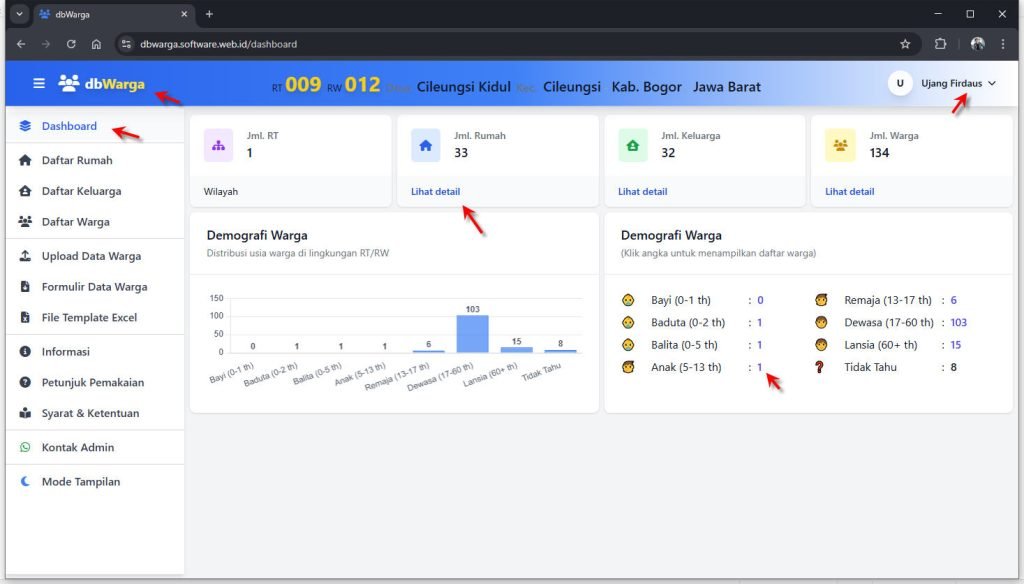Click the yellow Jml. Warga people icon

click(x=840, y=145)
